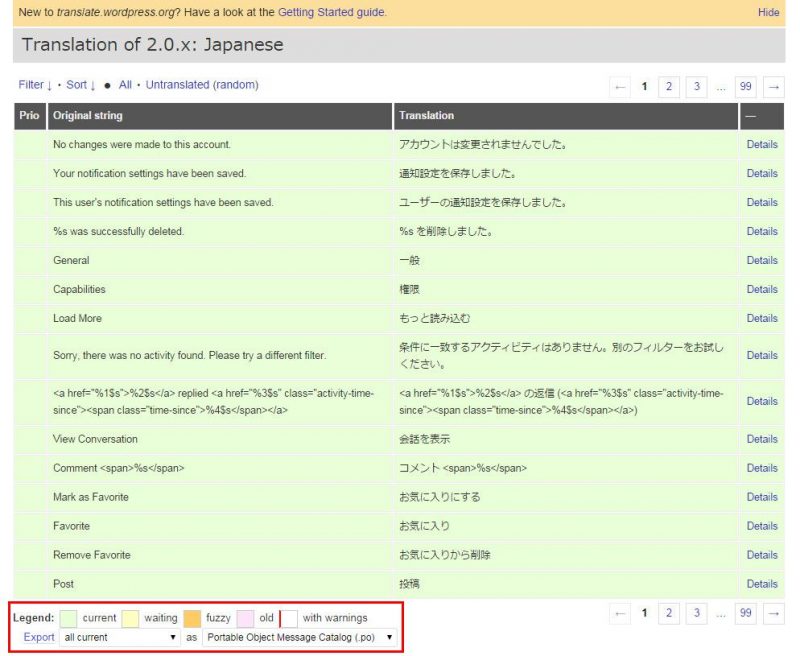The width and height of the screenshot is (800, 656).
Task: Open Details for Remove Favorite row
Action: coord(762,555)
